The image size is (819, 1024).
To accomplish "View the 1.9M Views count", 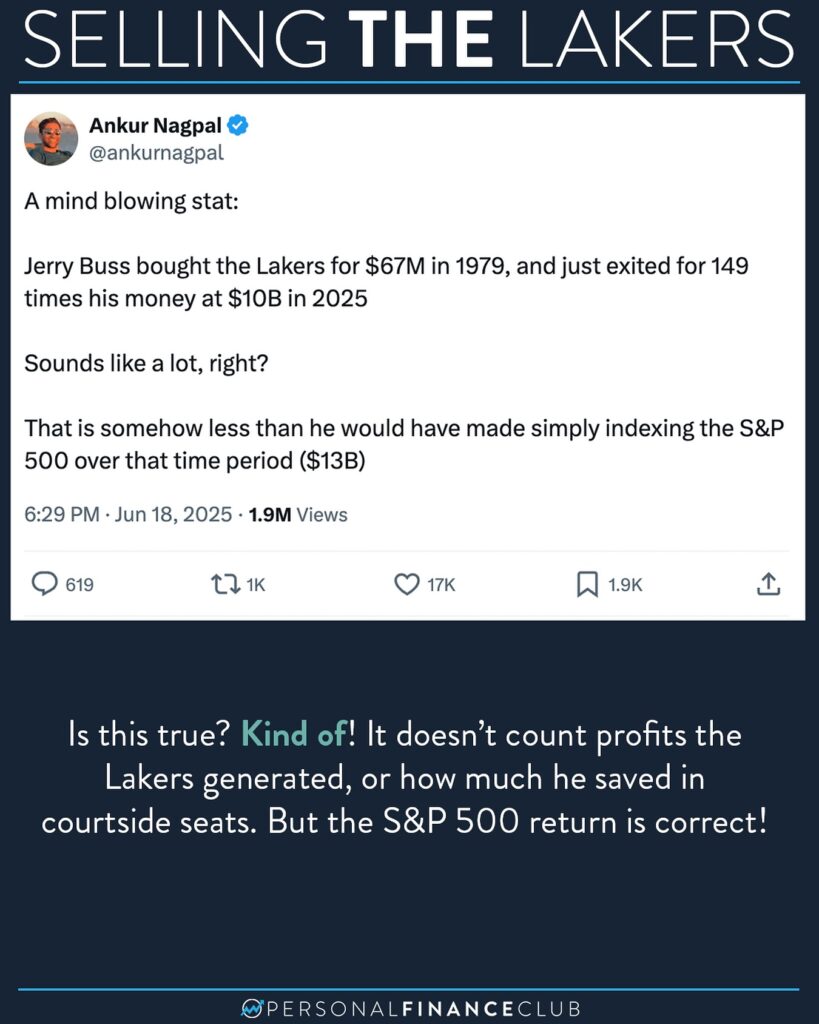I will [x=298, y=515].
